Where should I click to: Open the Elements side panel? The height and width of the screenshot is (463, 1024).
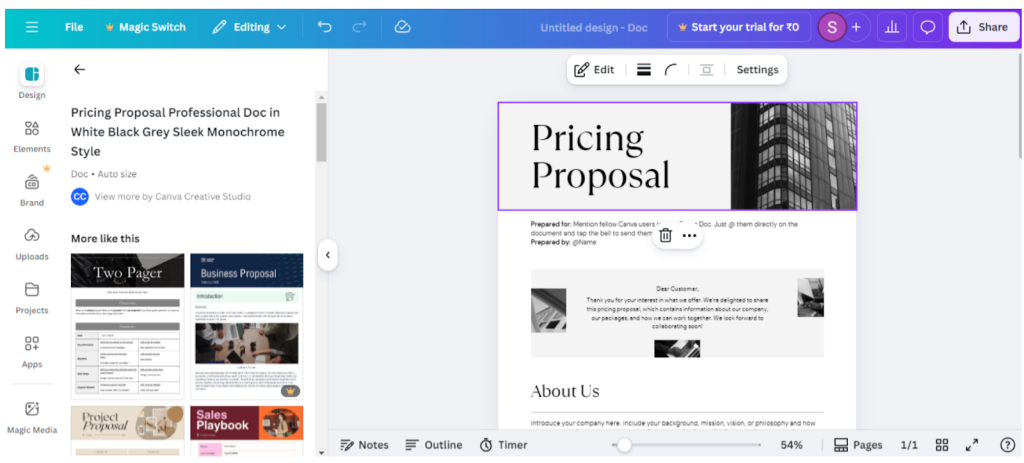coord(31,136)
